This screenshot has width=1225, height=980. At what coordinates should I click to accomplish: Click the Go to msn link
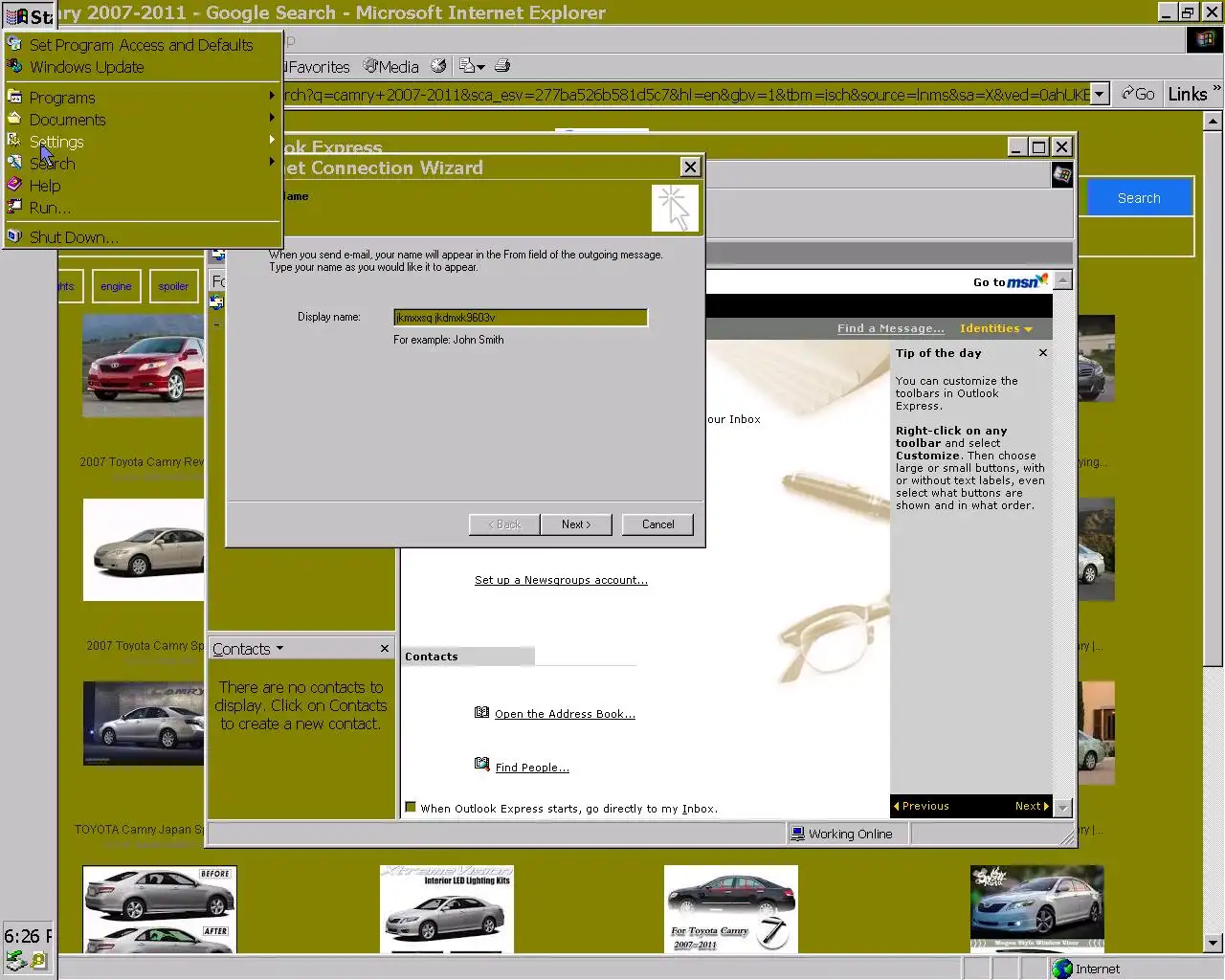pos(1011,281)
